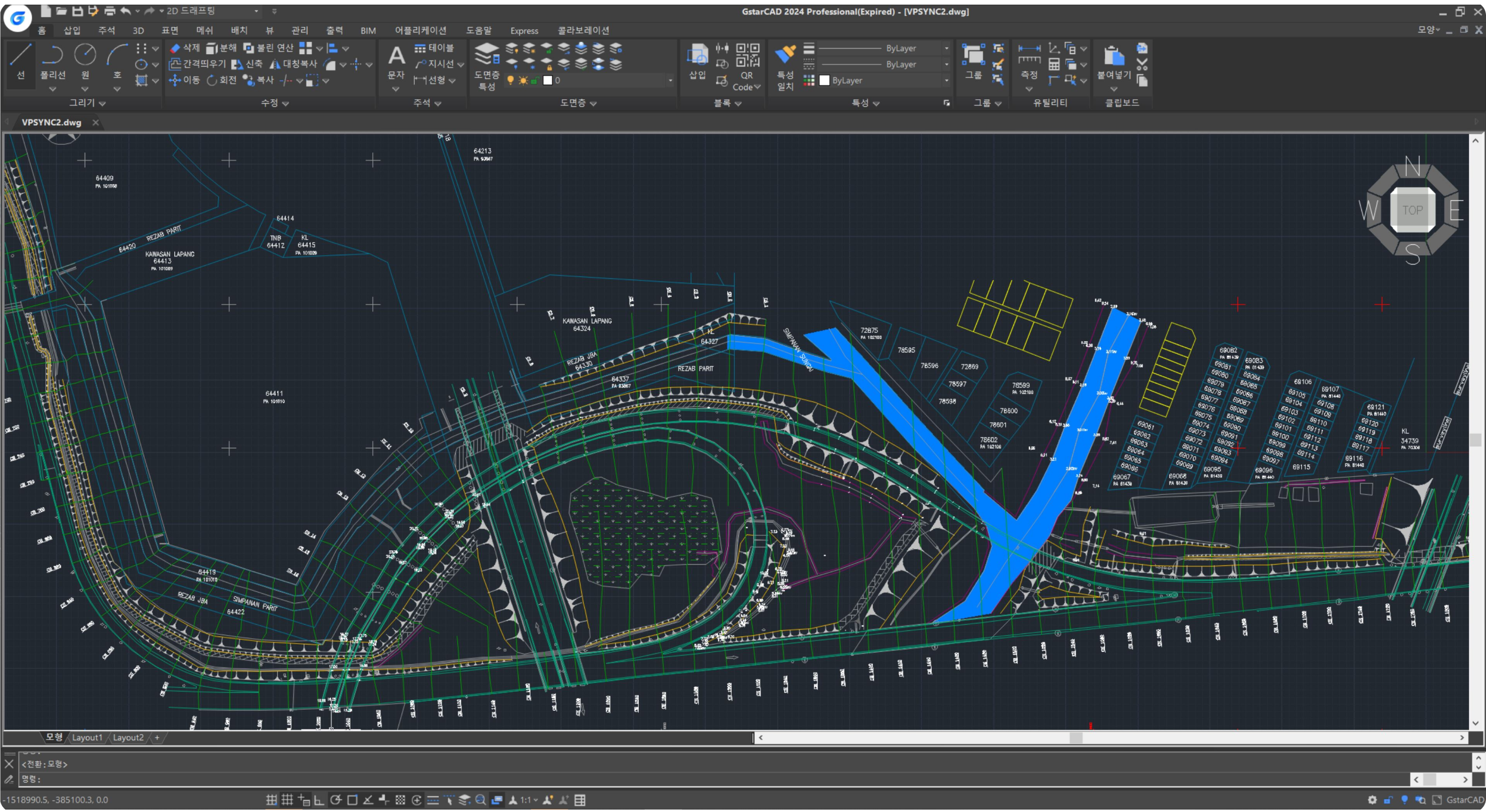1486x812 pixels.
Task: Open the 주석 ribbon tab
Action: click(106, 30)
